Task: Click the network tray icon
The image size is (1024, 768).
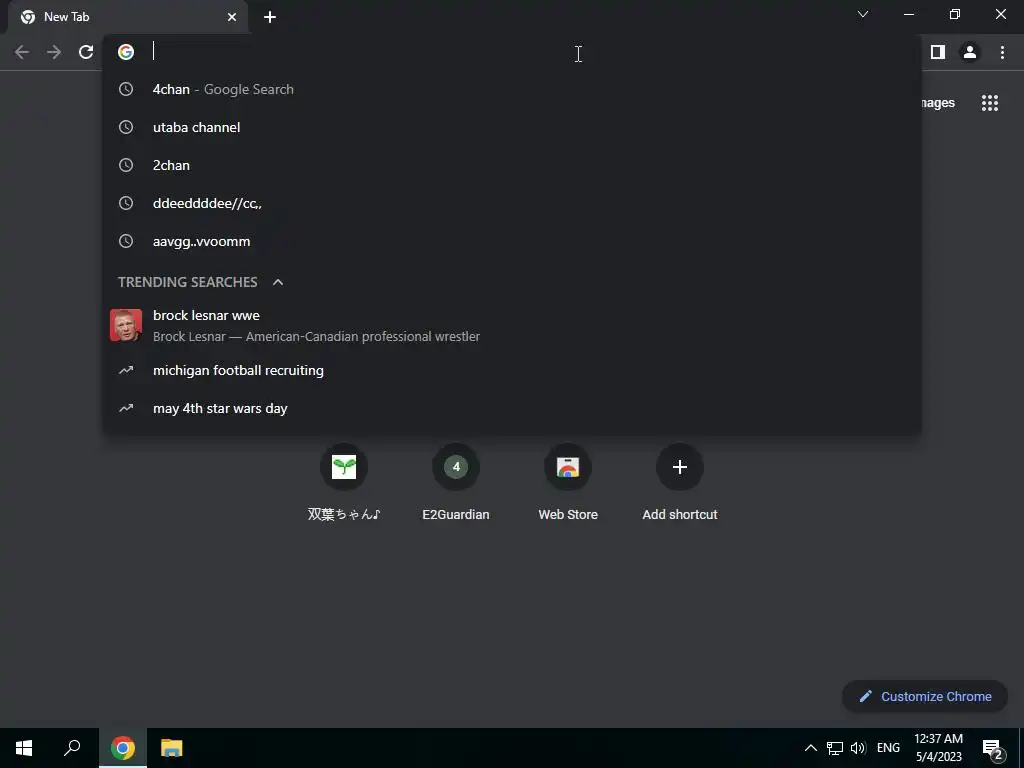Action: click(x=835, y=748)
